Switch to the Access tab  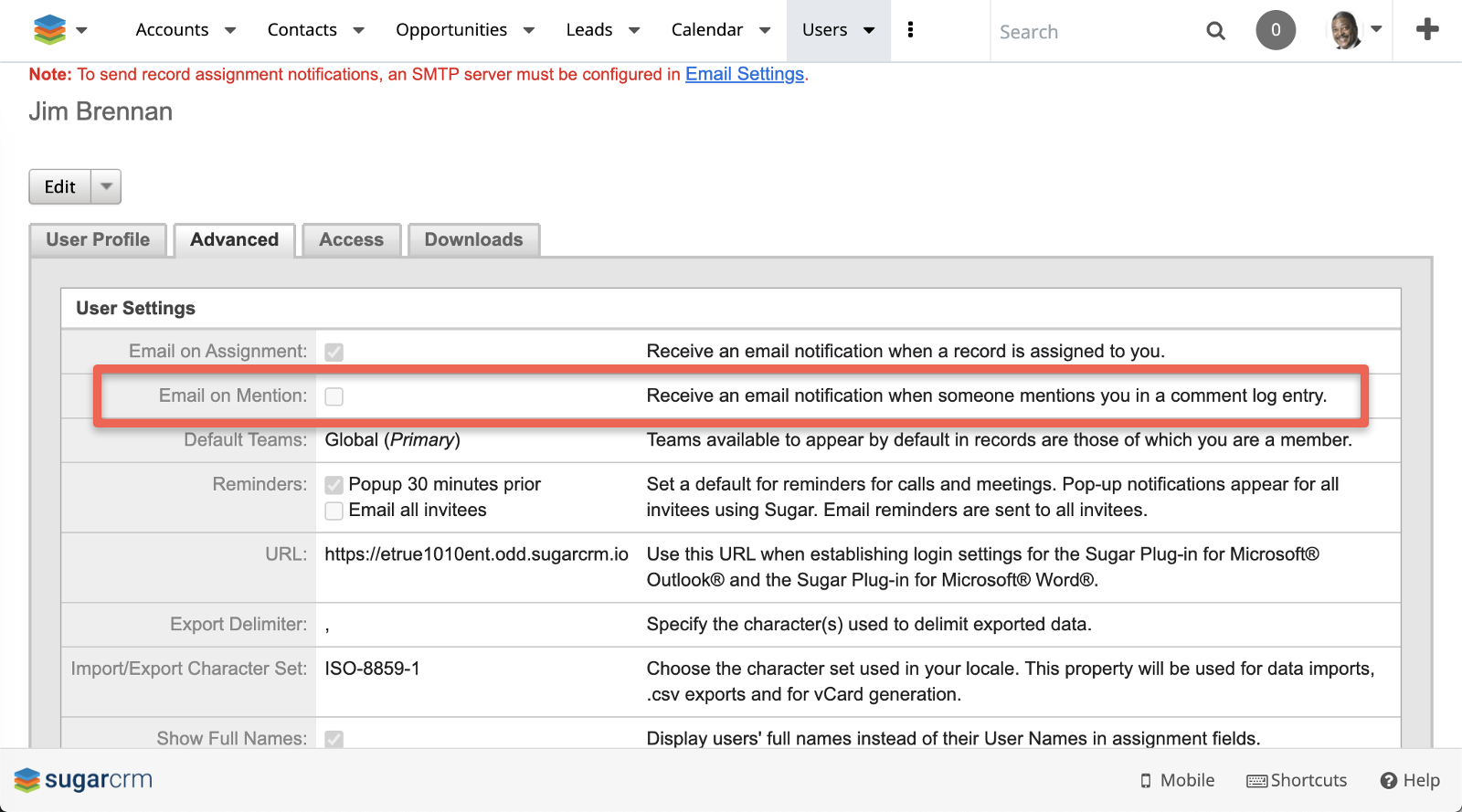[351, 240]
